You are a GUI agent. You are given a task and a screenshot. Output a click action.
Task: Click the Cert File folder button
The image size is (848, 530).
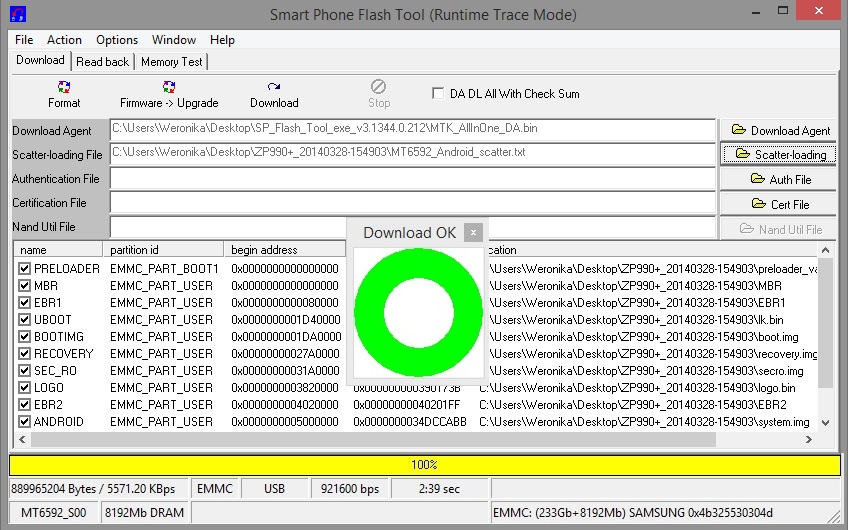(780, 204)
